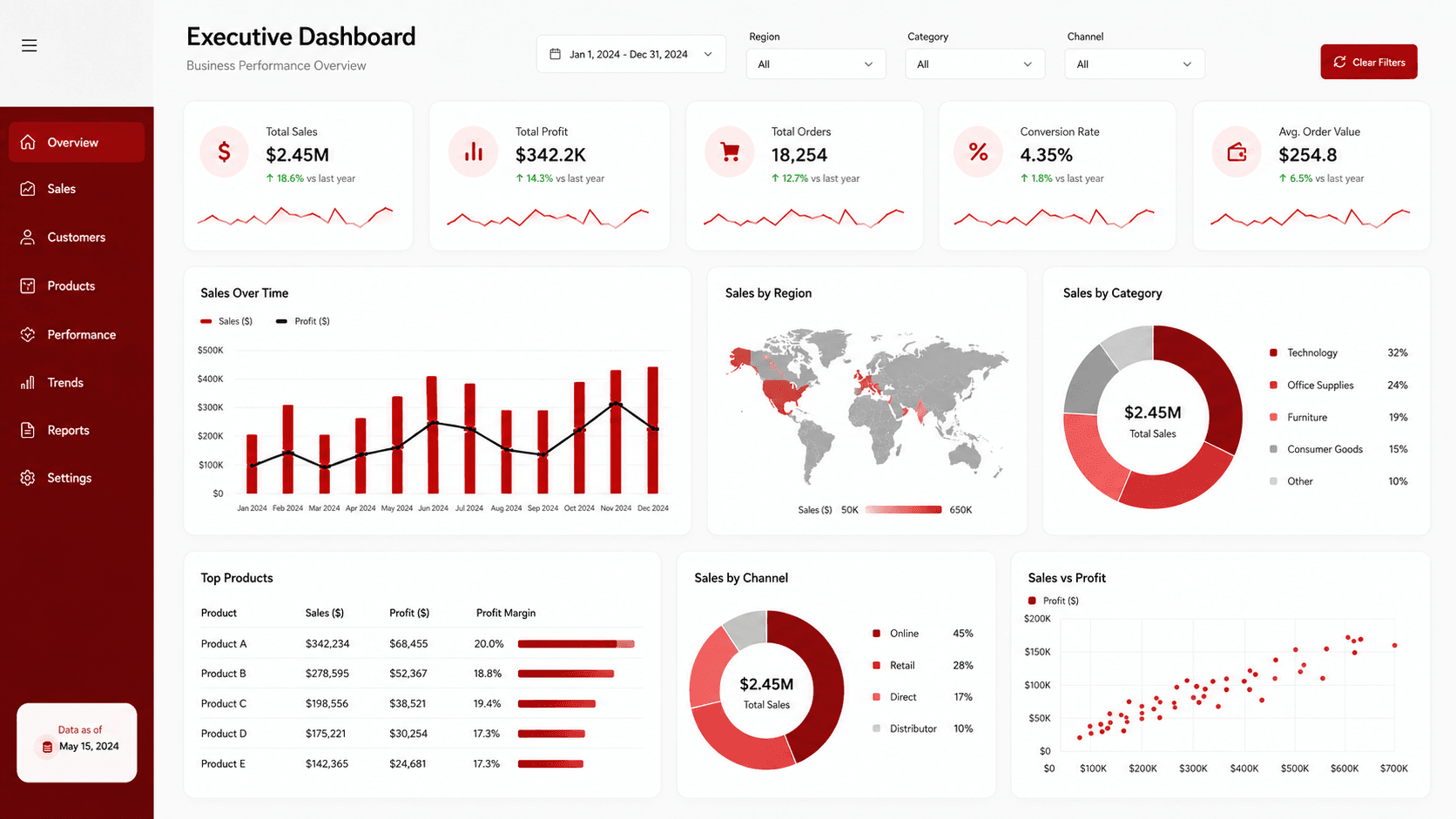Screen dimensions: 1456x819
Task: Toggle Sales ($) legend in Sales Over Time
Action: (226, 321)
